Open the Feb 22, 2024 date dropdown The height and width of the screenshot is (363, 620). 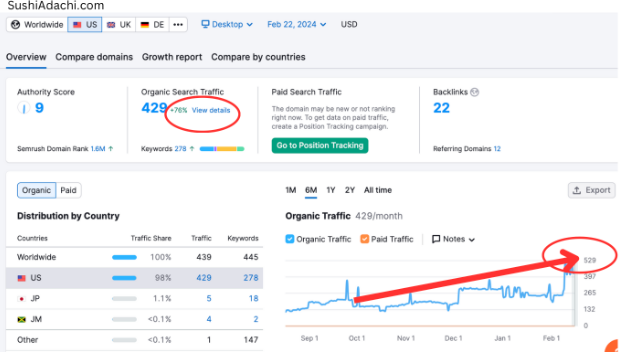[x=297, y=25]
